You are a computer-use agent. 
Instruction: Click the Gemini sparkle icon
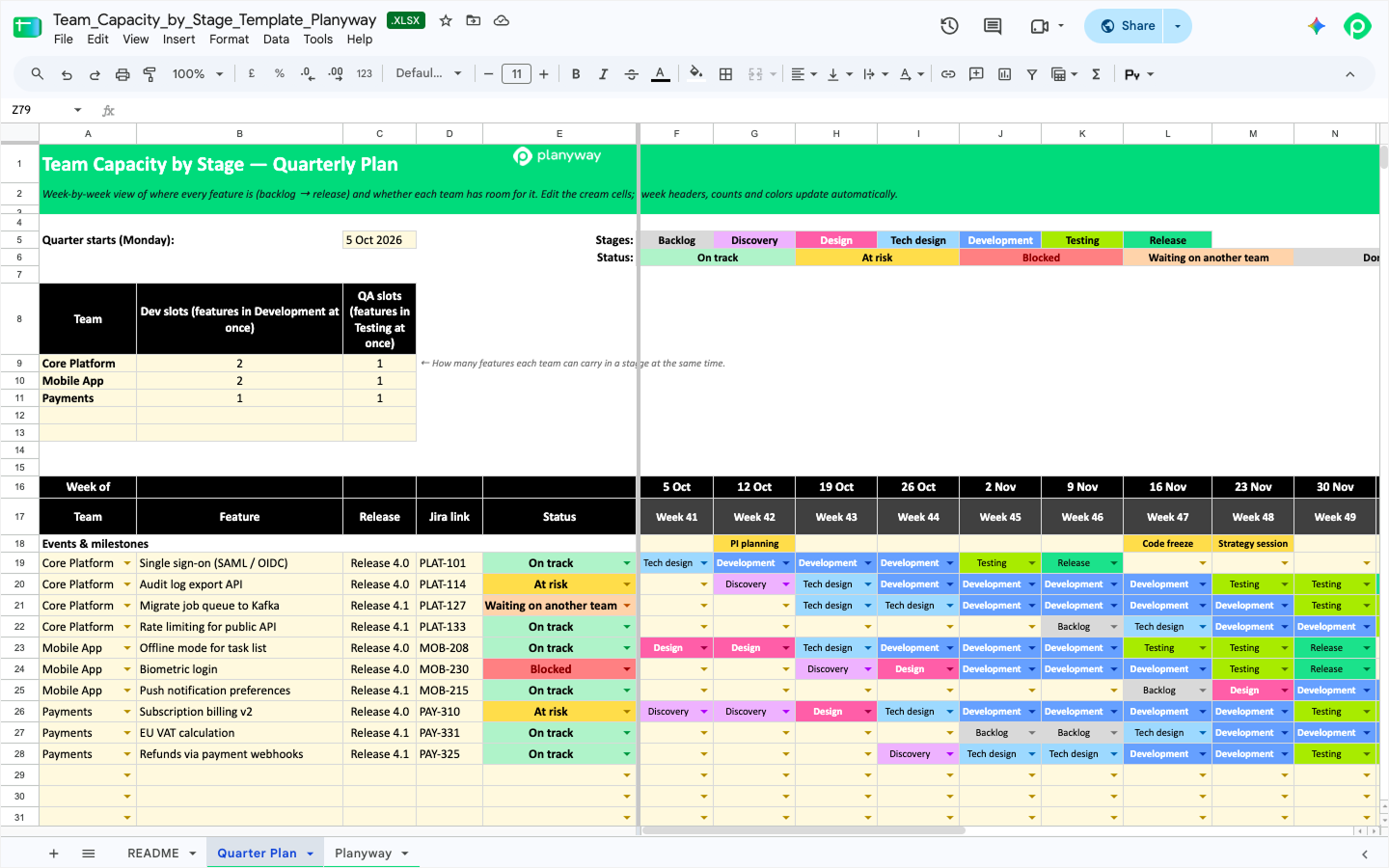(1317, 26)
